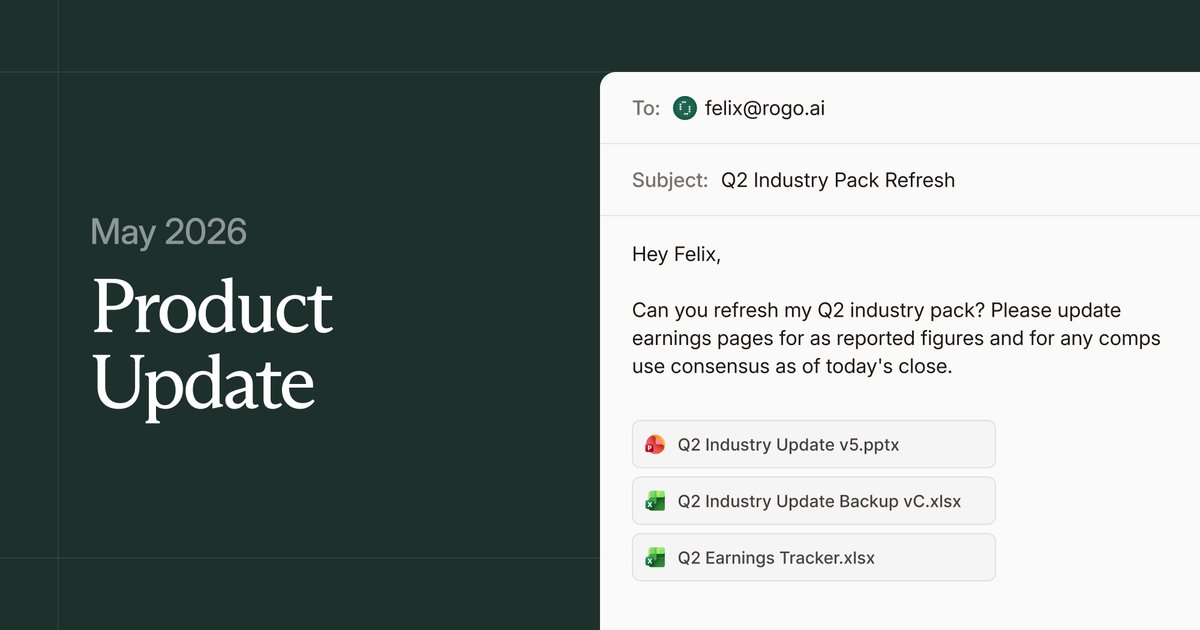This screenshot has height=630, width=1200.
Task: Click the Felix avatar icon beside email
Action: [685, 108]
